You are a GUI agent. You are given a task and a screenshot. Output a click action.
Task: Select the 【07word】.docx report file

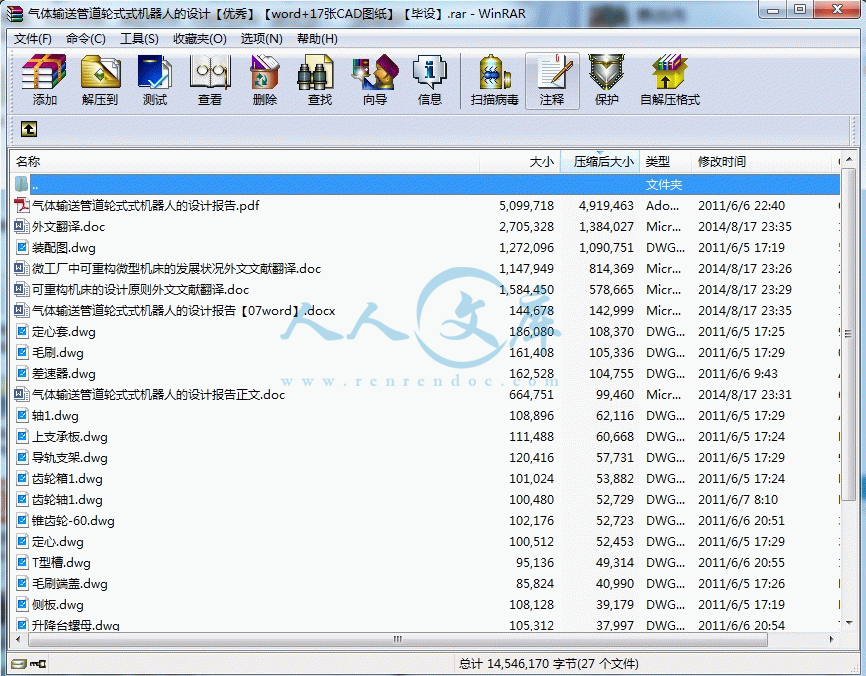[183, 310]
